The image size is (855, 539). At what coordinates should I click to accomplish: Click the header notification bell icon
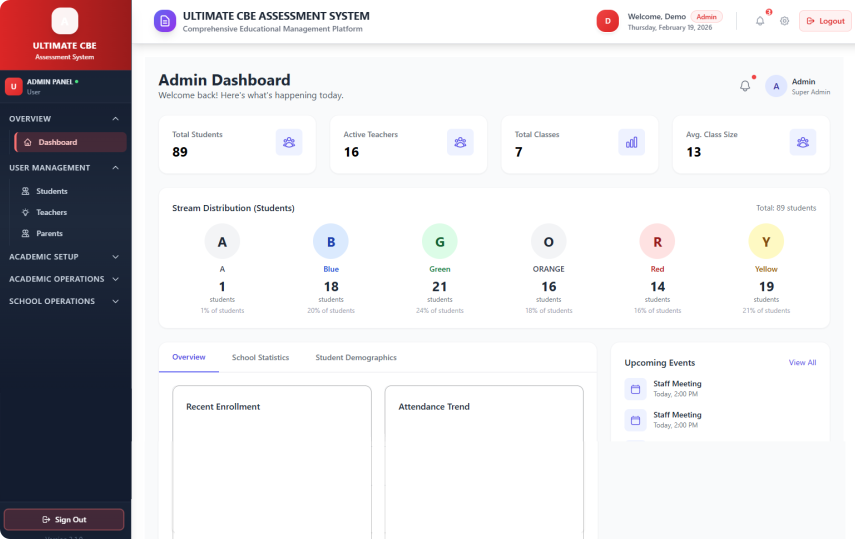pyautogui.click(x=760, y=21)
